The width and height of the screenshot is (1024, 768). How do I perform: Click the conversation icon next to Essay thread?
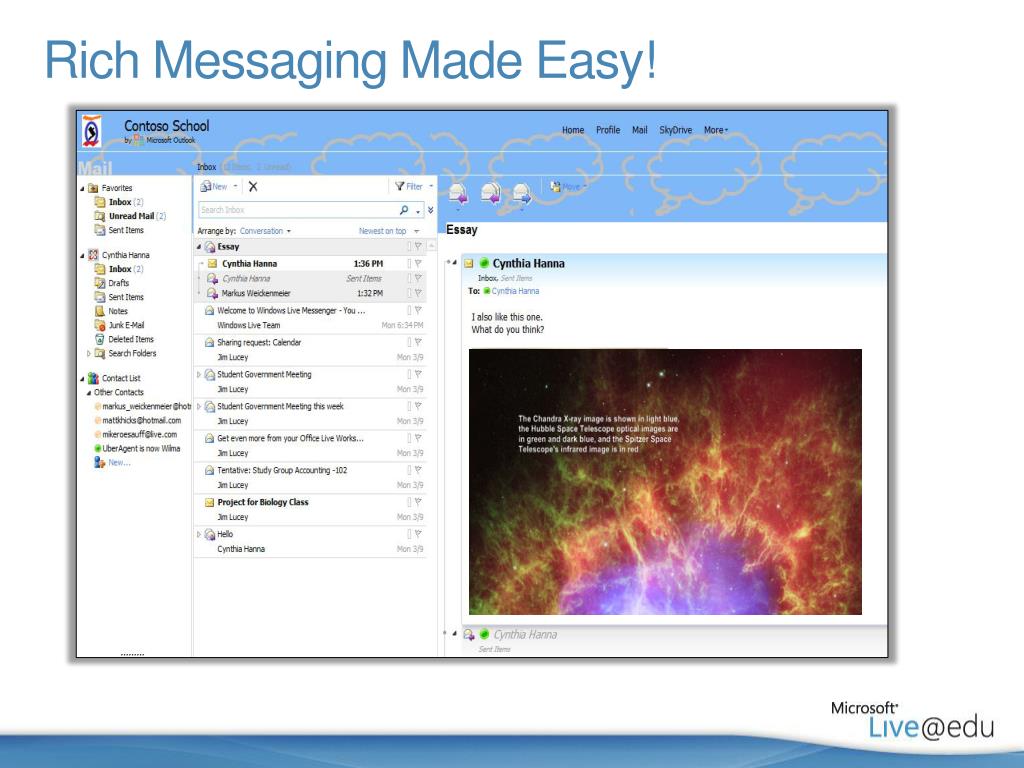[210, 247]
